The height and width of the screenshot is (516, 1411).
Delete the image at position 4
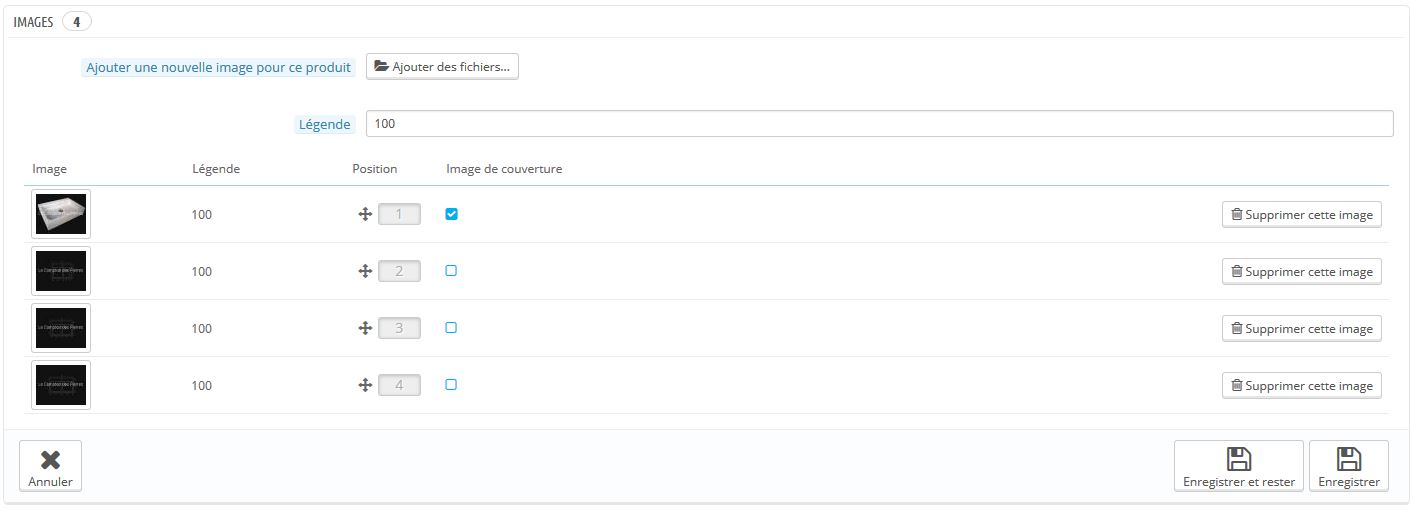[x=1301, y=385]
